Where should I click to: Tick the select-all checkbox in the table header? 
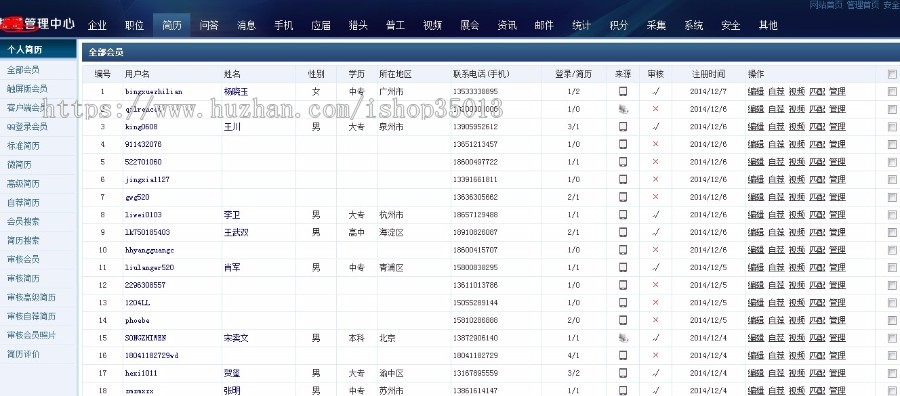point(892,74)
